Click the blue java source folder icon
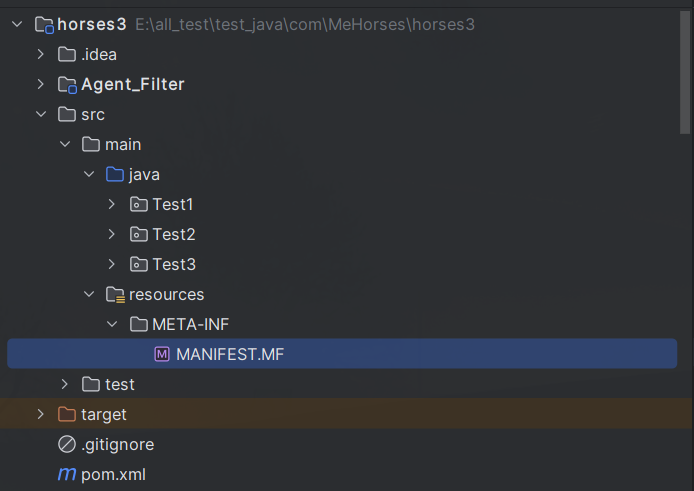Screen dimensions: 694x491 pyautogui.click(x=115, y=174)
